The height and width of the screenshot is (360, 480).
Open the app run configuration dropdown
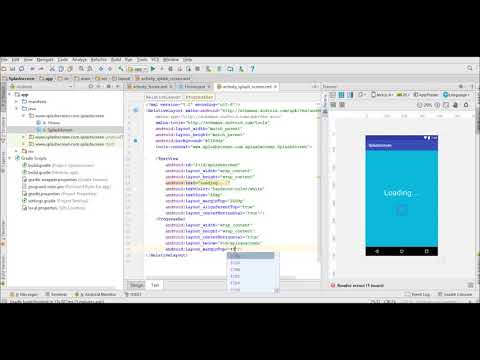coord(137,69)
